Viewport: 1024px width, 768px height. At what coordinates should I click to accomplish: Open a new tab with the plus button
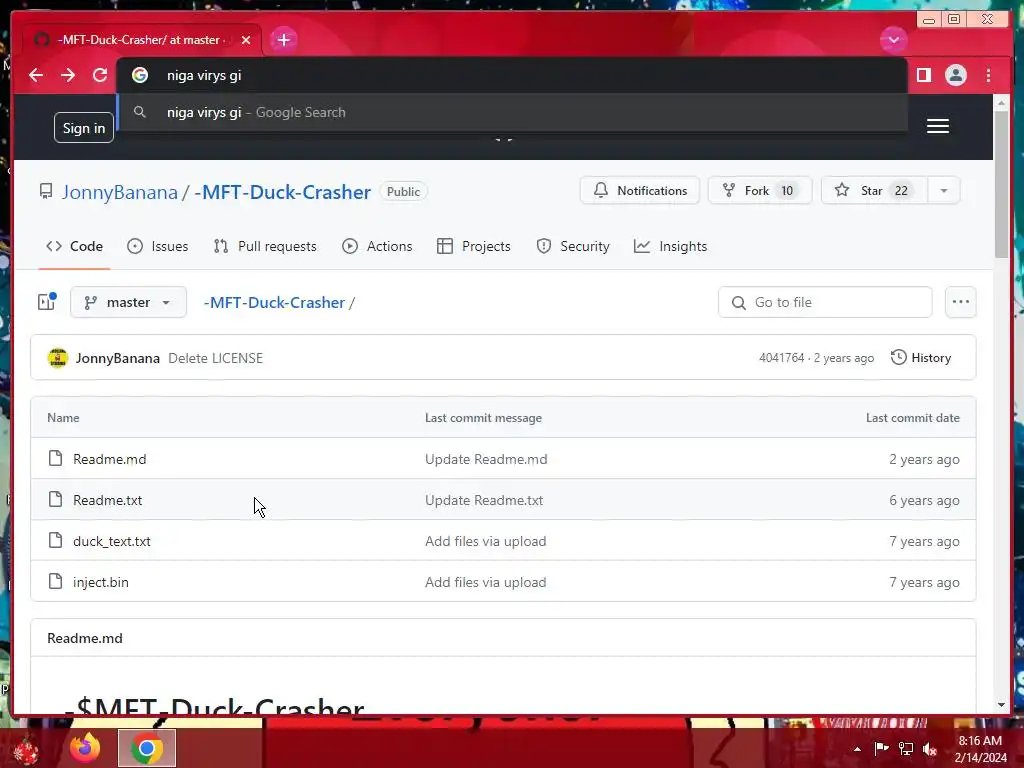(284, 40)
